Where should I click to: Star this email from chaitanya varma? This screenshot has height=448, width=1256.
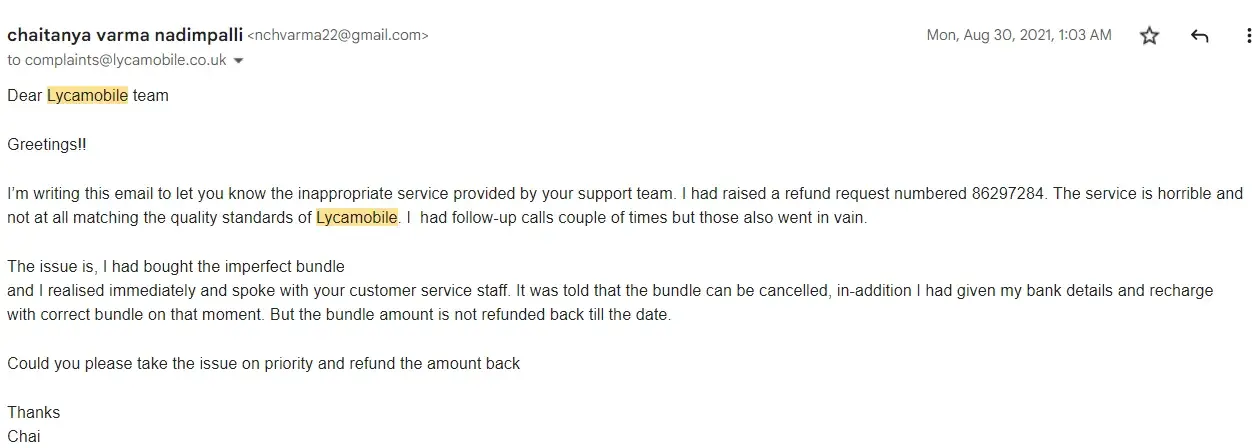click(1150, 36)
